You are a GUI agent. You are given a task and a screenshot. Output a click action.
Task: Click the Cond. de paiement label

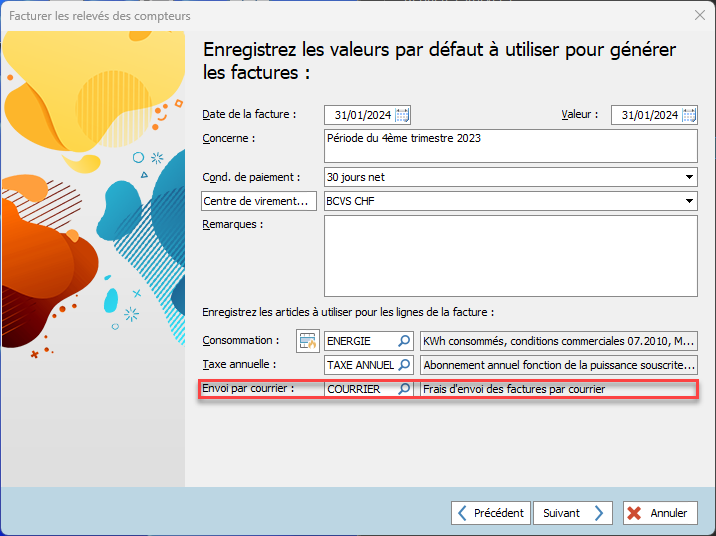[251, 177]
